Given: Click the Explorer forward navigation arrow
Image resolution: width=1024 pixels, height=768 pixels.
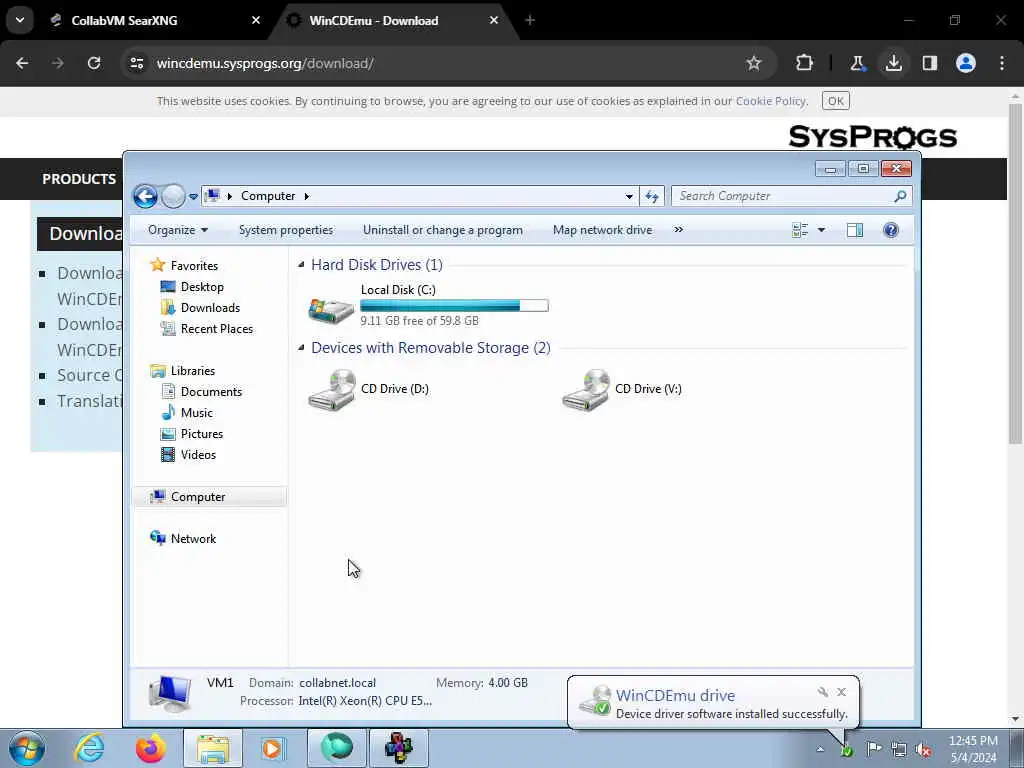Looking at the screenshot, I should click(x=173, y=196).
